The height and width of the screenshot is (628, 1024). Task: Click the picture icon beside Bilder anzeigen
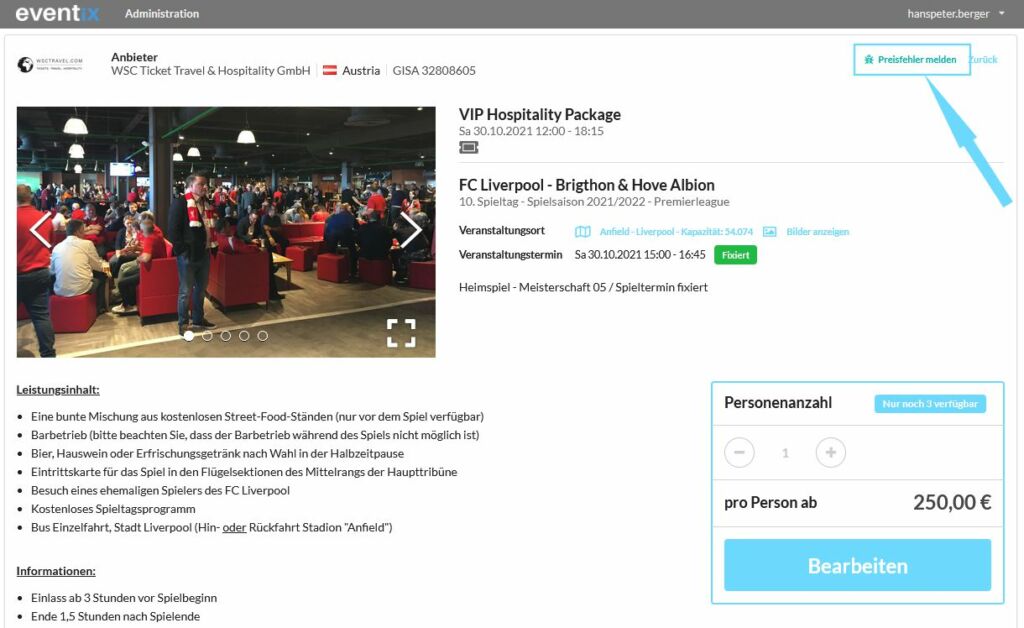pyautogui.click(x=770, y=232)
